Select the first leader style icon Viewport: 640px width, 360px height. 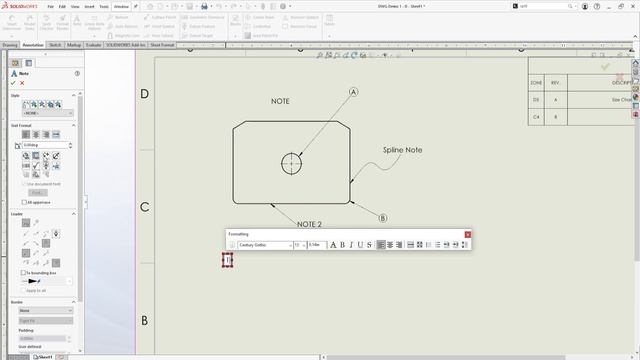pyautogui.click(x=26, y=223)
